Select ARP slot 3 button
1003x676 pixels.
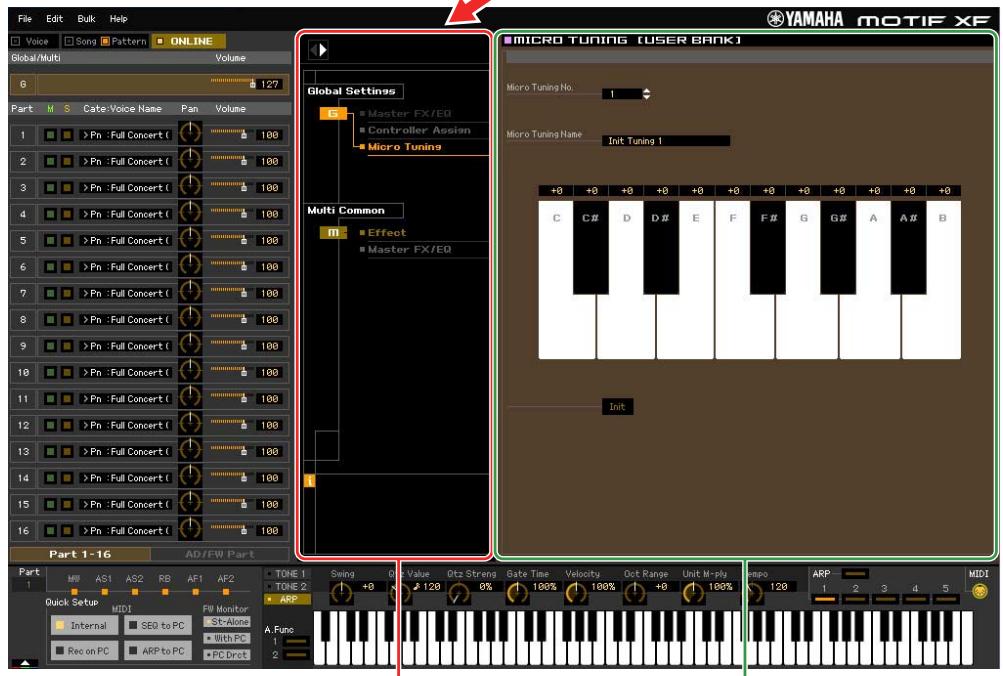(x=885, y=599)
